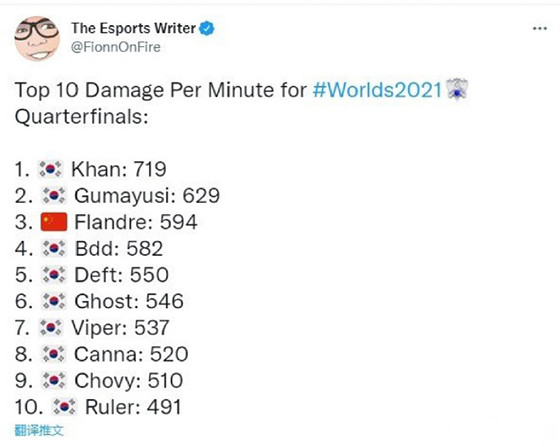Click the Khan: 719 line text
The image size is (560, 447).
[x=119, y=169]
